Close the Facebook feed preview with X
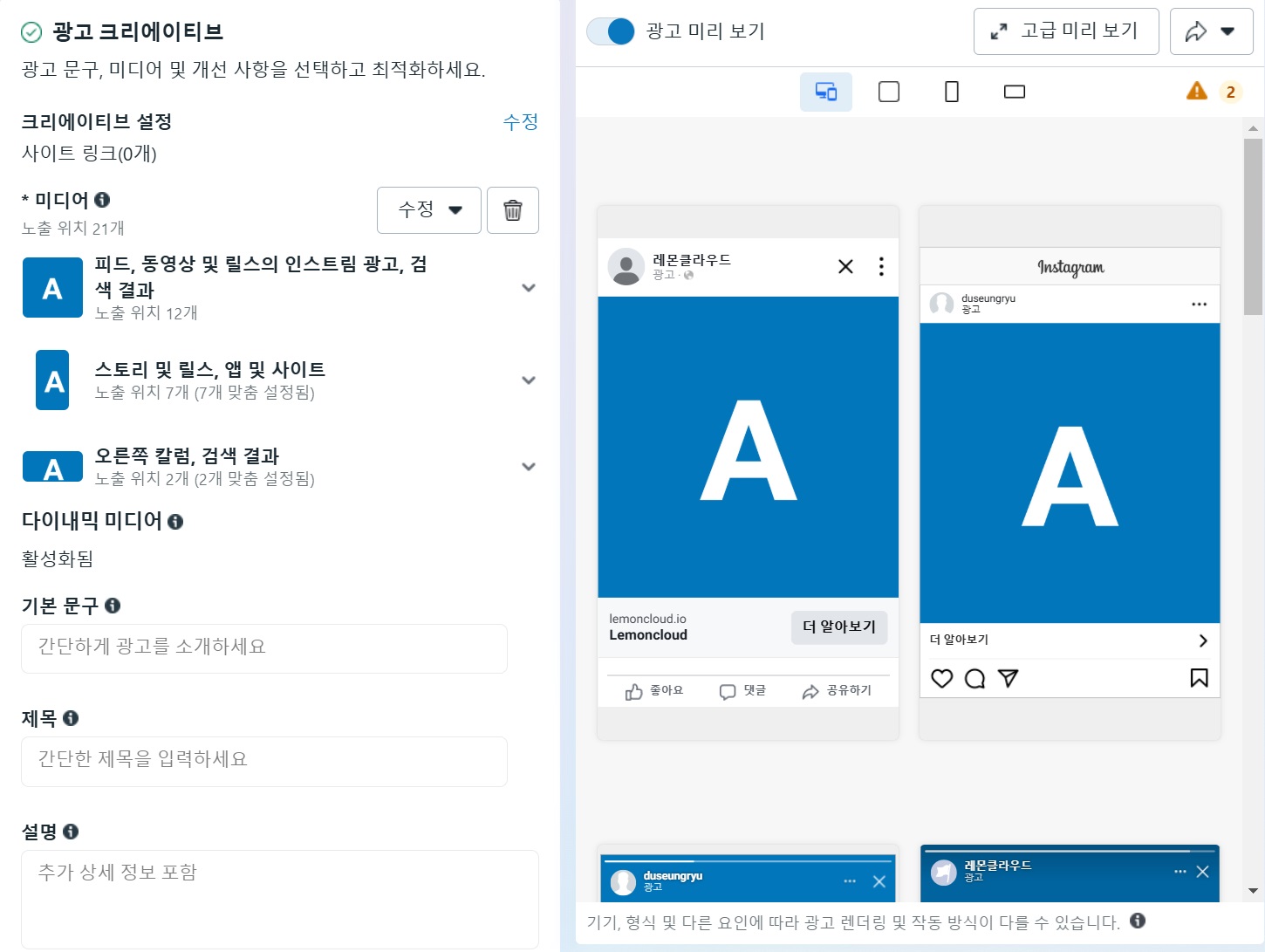This screenshot has width=1265, height=952. pos(845,266)
